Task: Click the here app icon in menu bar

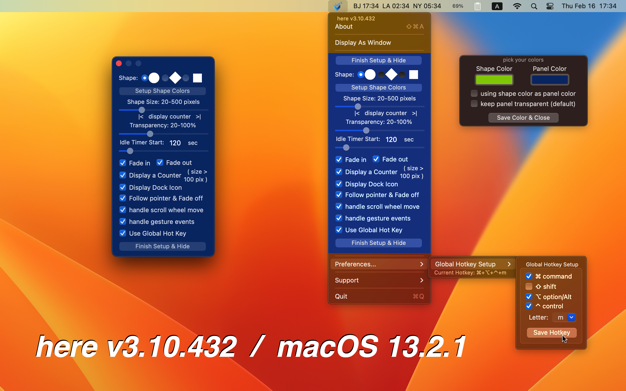Action: [338, 6]
